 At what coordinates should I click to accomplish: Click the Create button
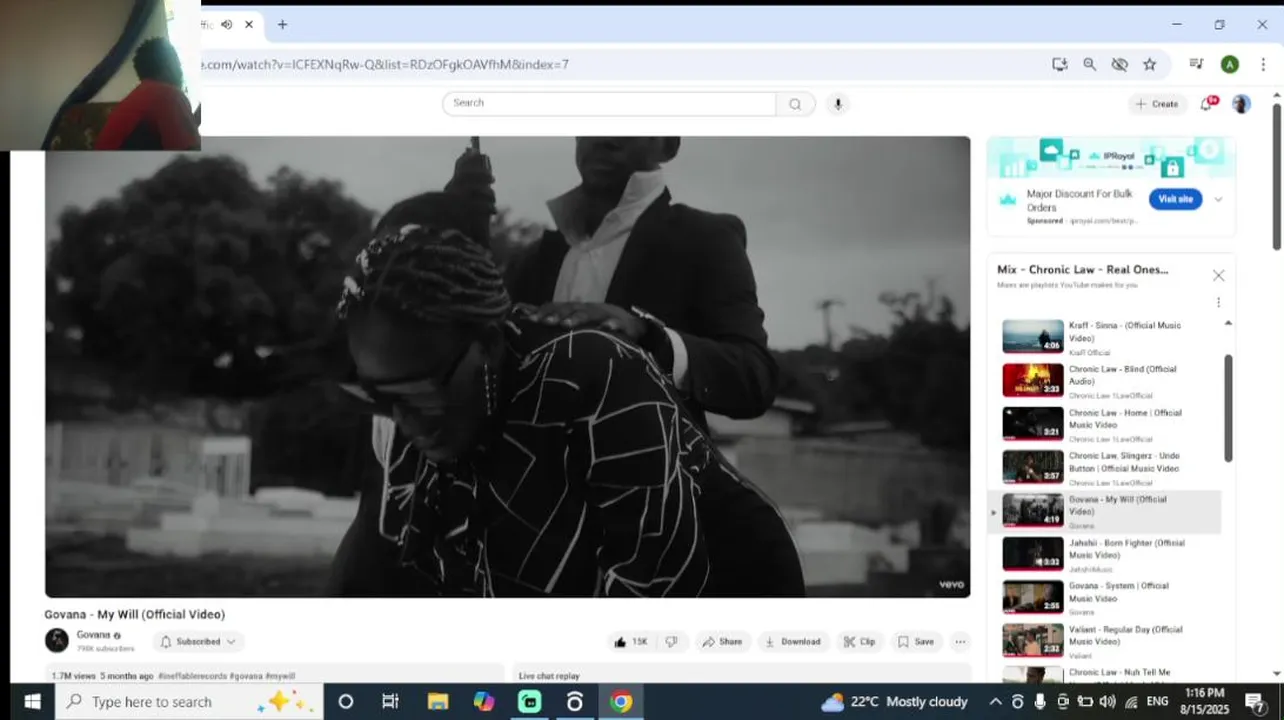coord(1157,104)
